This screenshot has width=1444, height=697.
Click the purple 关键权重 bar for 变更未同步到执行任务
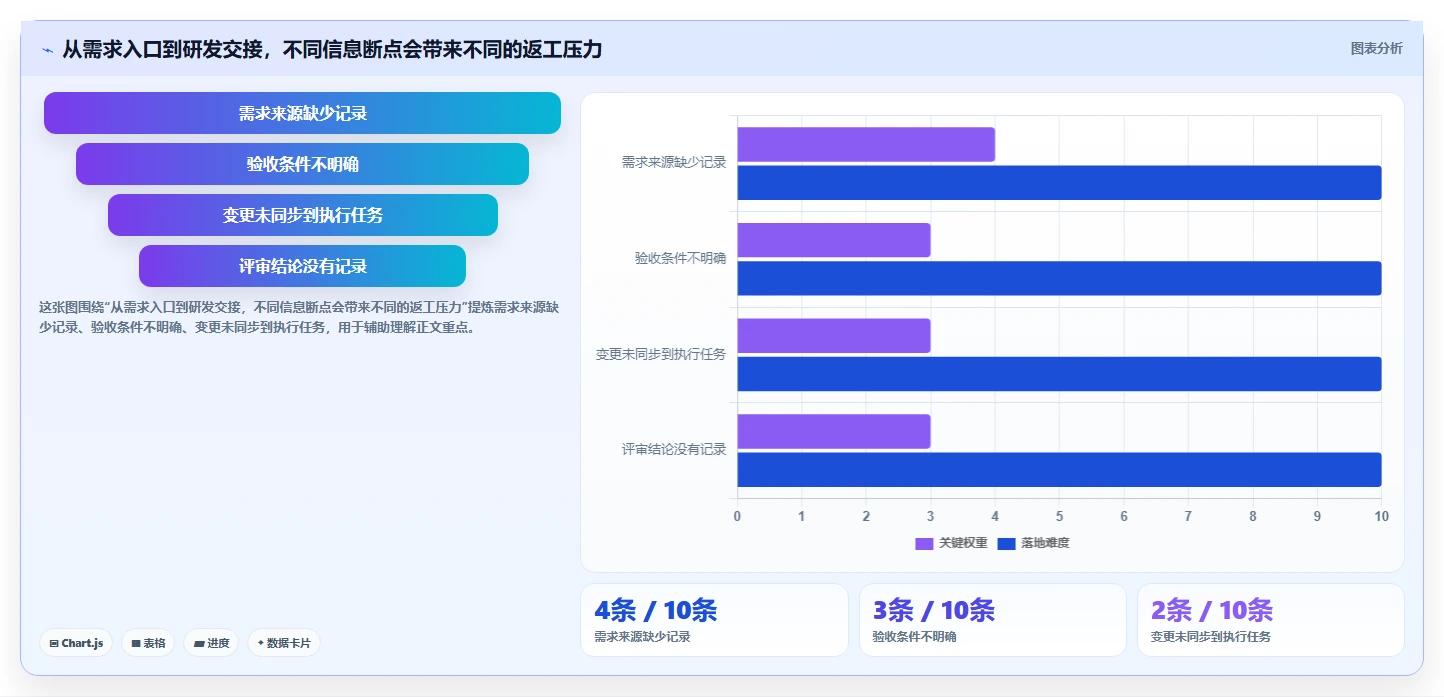(834, 336)
